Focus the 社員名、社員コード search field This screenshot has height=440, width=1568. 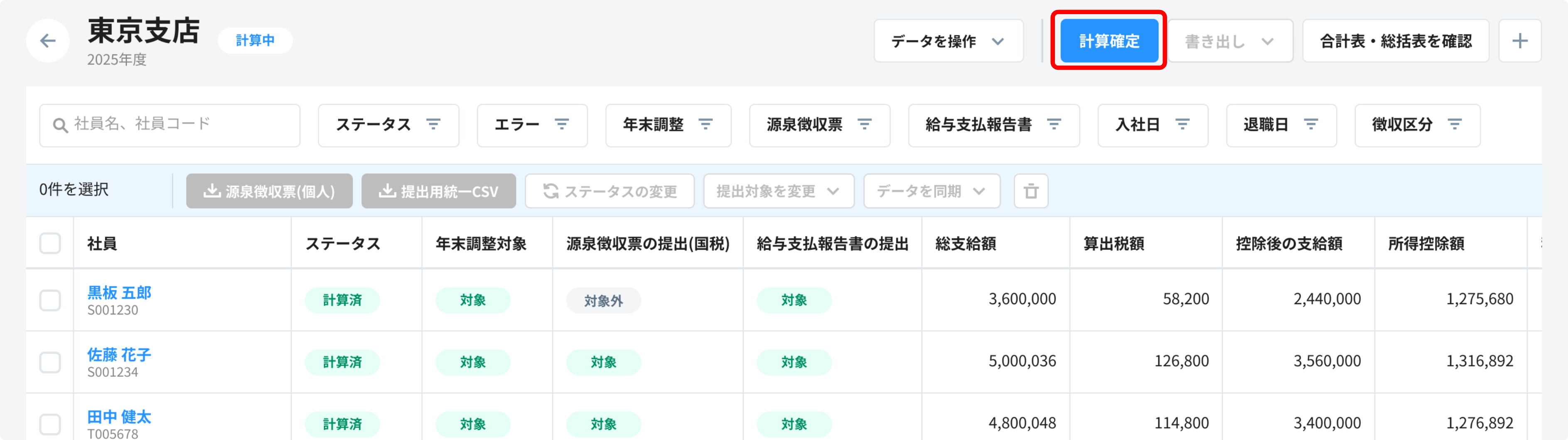pos(177,125)
